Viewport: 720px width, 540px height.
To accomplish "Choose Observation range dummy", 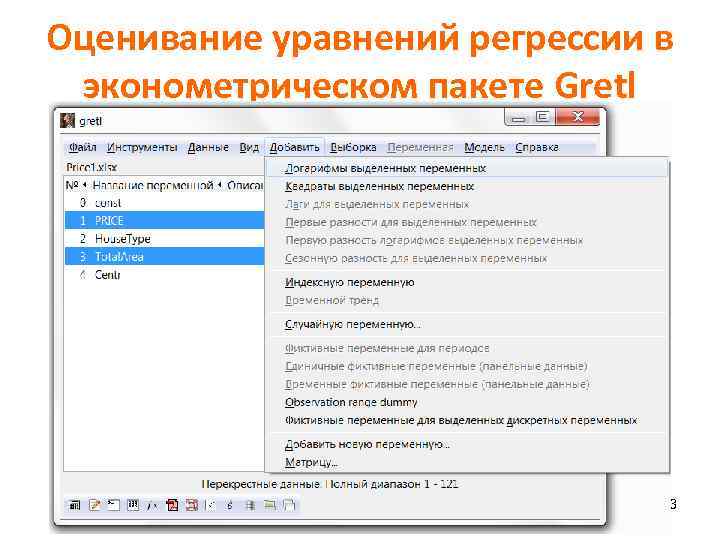I will (467, 402).
